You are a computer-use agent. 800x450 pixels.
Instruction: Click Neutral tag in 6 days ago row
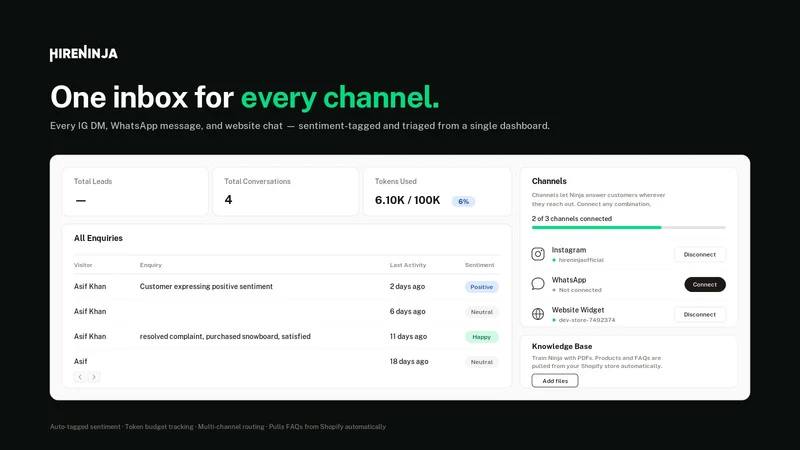point(482,312)
